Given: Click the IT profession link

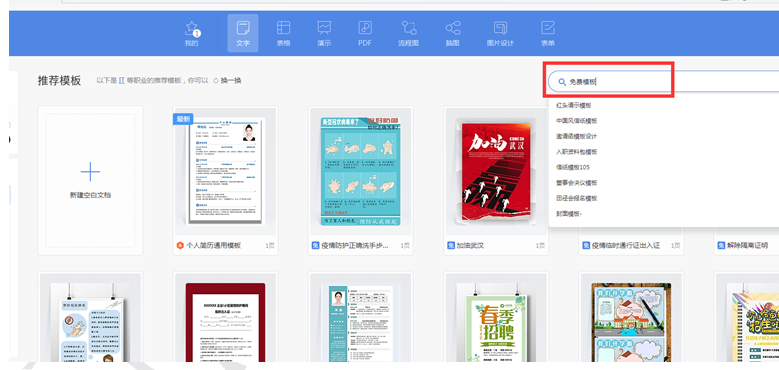Looking at the screenshot, I should coord(121,80).
